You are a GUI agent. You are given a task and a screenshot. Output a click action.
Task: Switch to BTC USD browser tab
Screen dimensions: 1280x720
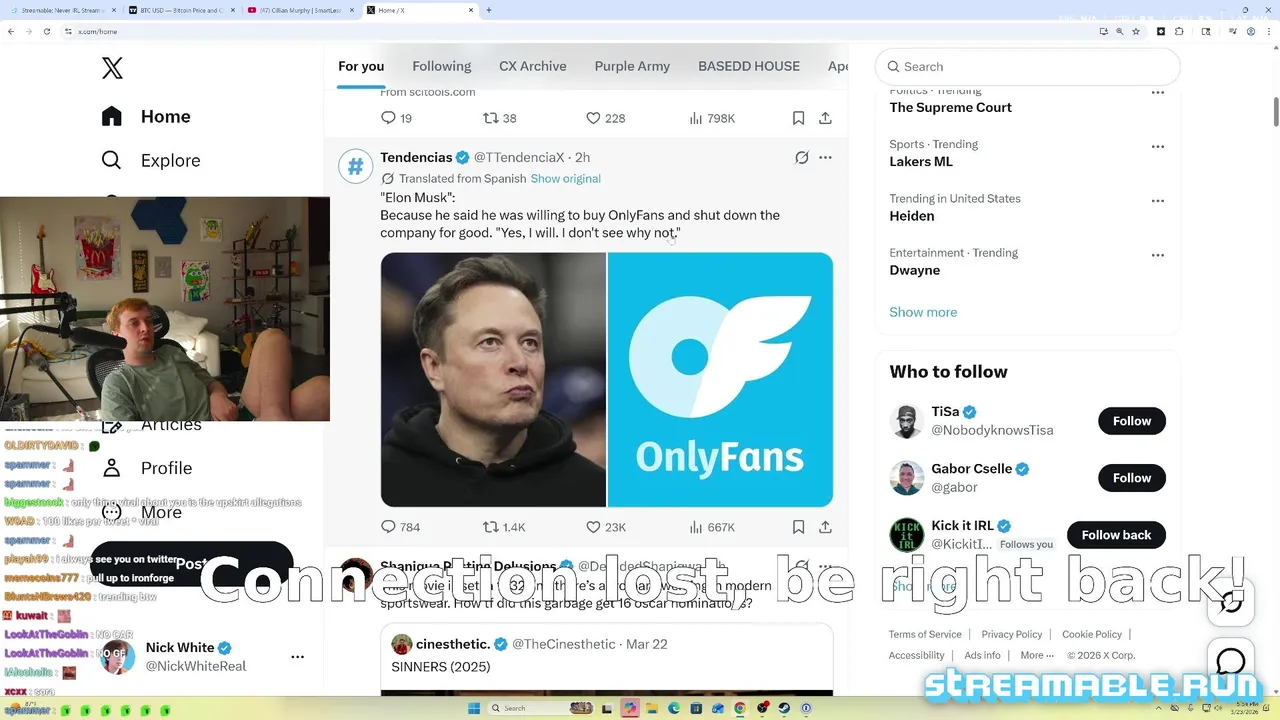pyautogui.click(x=183, y=10)
